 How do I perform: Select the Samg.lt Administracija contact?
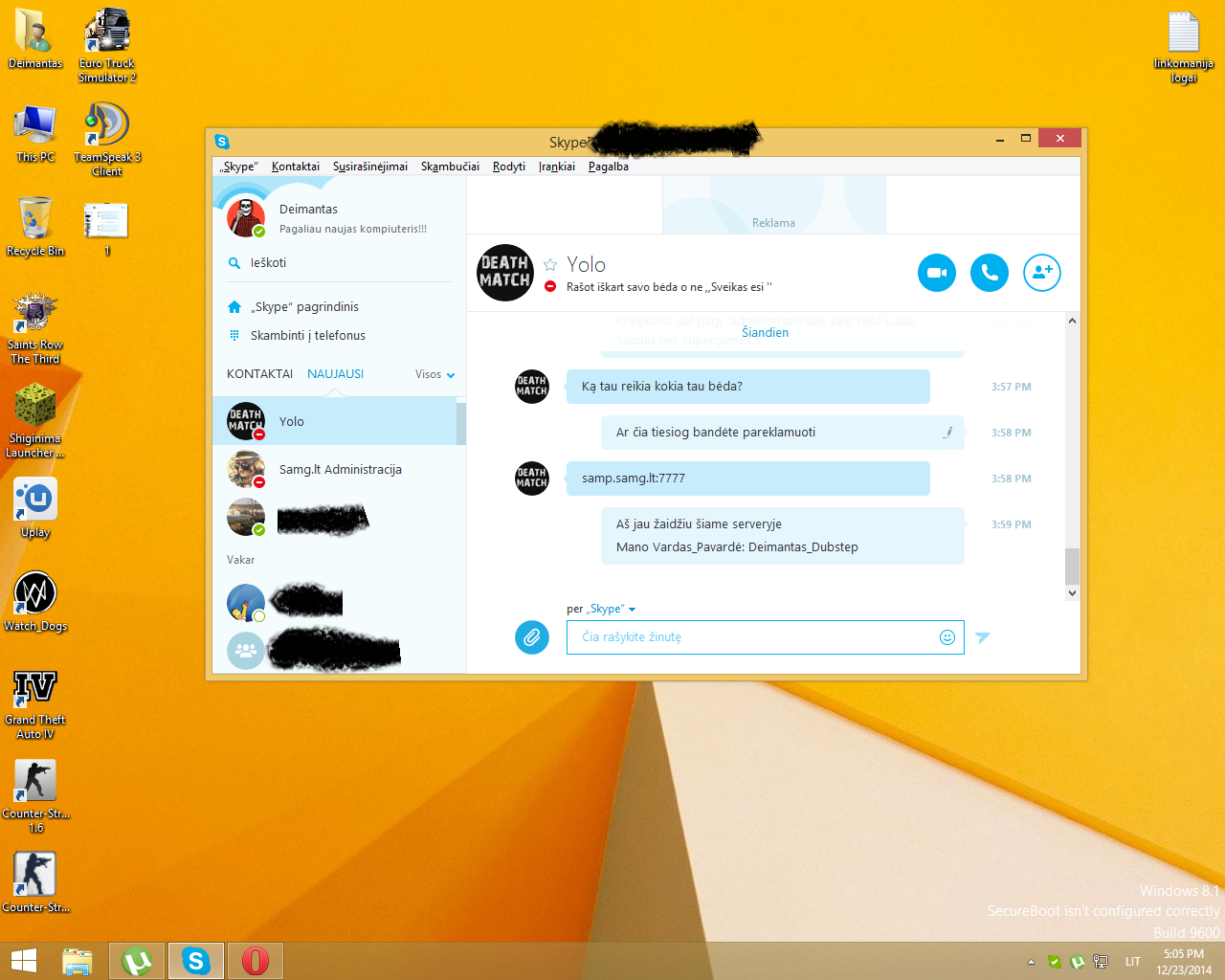[x=339, y=469]
